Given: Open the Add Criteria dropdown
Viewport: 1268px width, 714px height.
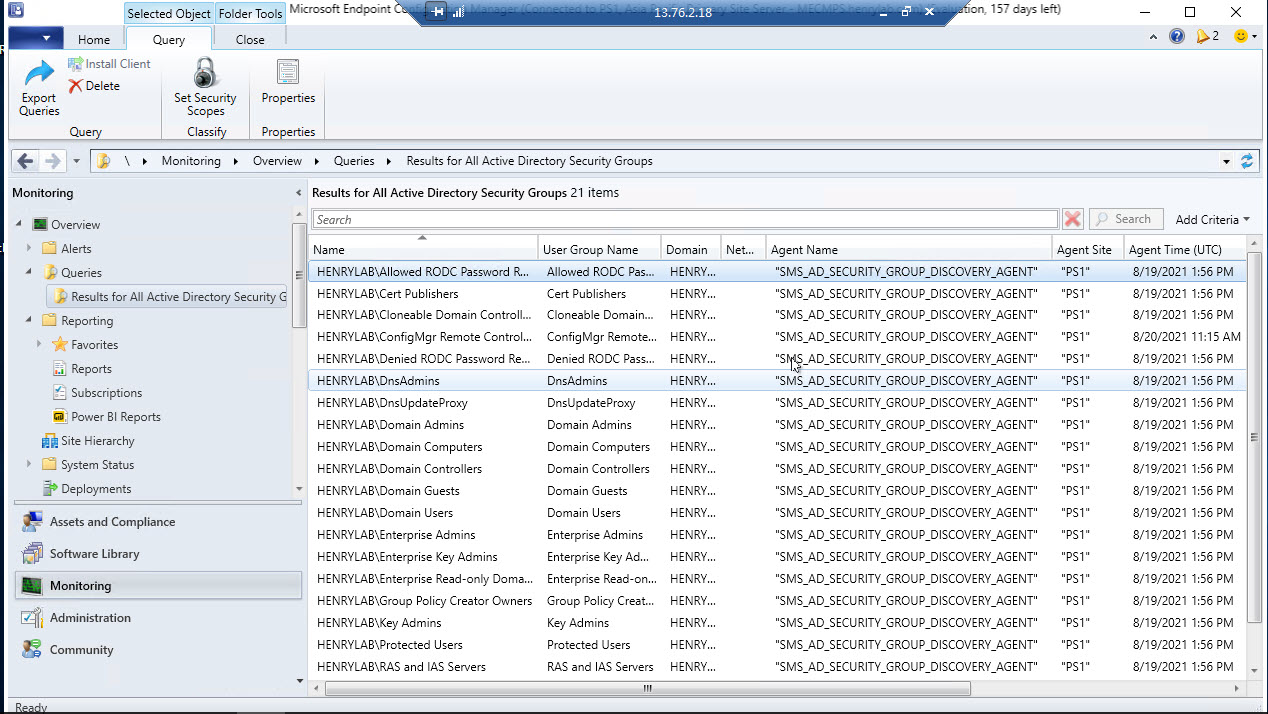Looking at the screenshot, I should 1212,219.
